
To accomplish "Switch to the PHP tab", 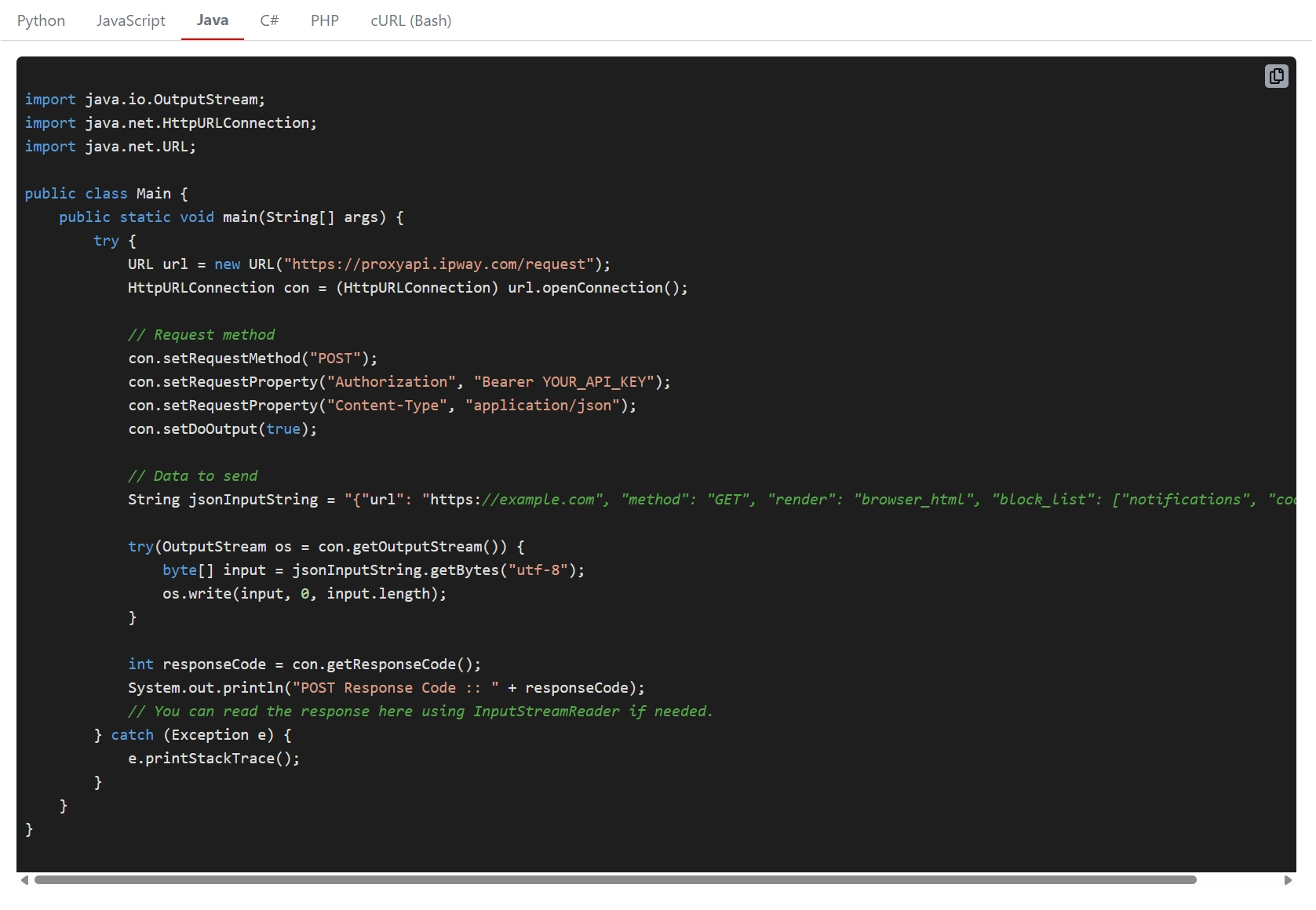I will coord(324,20).
